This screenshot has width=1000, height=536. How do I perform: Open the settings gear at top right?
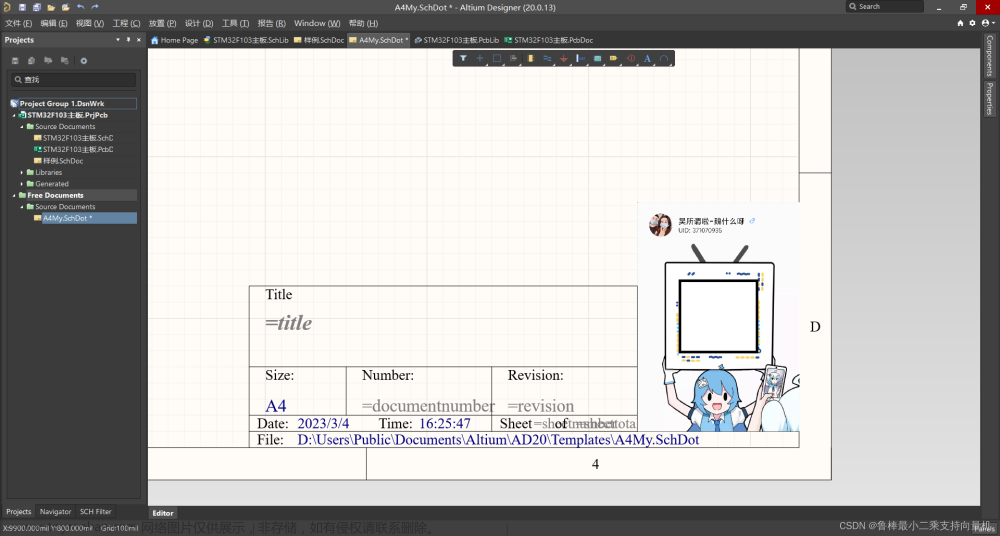(x=973, y=23)
